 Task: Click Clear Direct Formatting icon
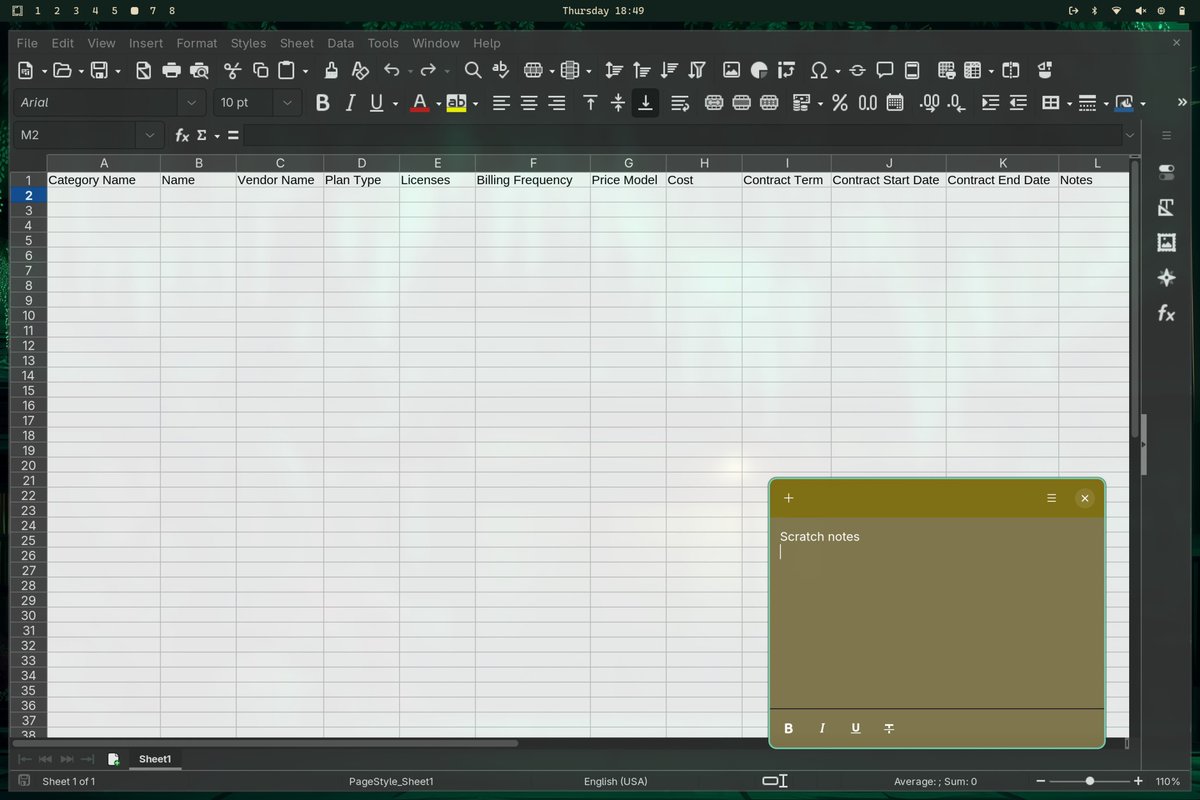pyautogui.click(x=360, y=70)
